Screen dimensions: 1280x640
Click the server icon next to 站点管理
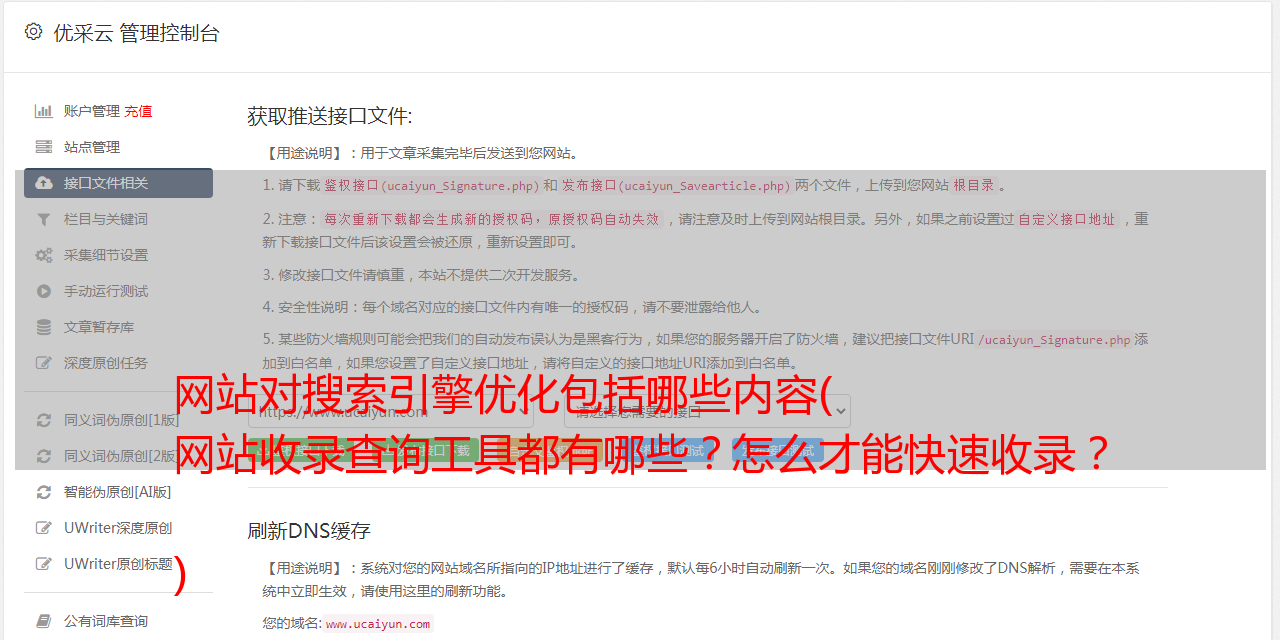click(44, 147)
